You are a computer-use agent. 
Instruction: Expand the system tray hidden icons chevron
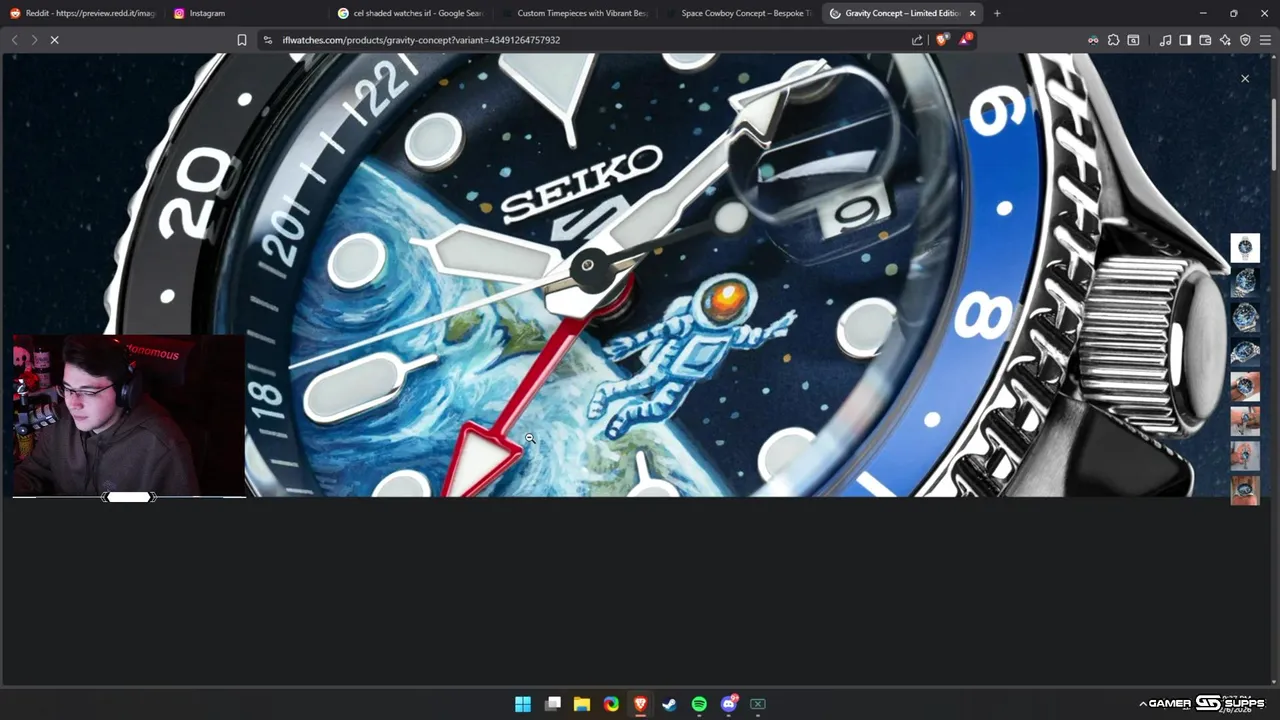(1143, 704)
